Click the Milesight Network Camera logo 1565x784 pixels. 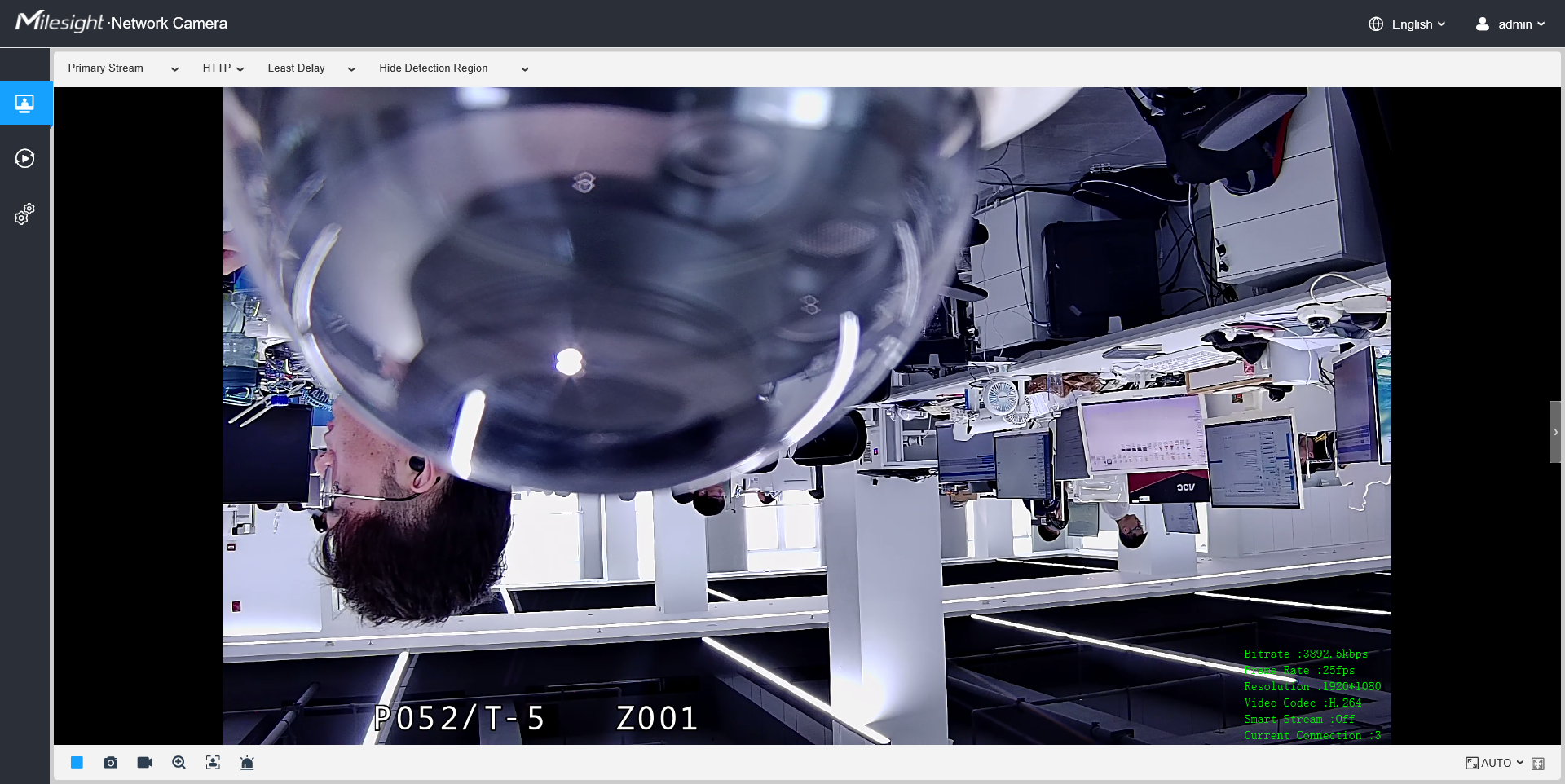121,22
